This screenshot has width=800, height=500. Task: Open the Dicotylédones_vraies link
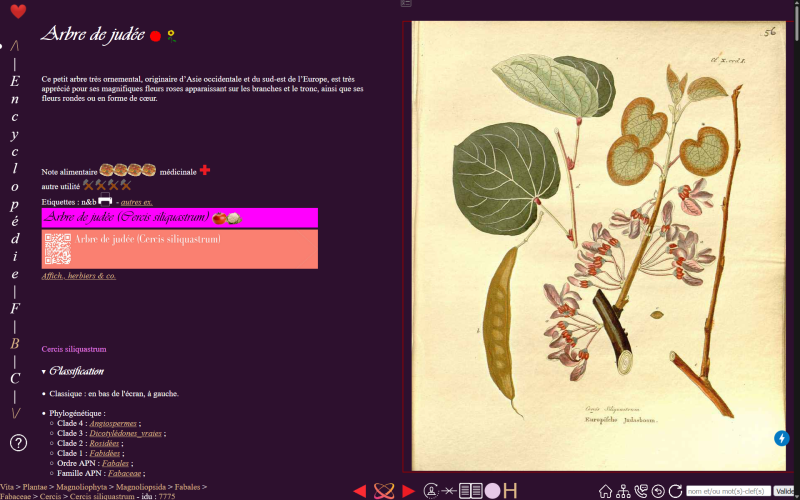click(x=126, y=434)
